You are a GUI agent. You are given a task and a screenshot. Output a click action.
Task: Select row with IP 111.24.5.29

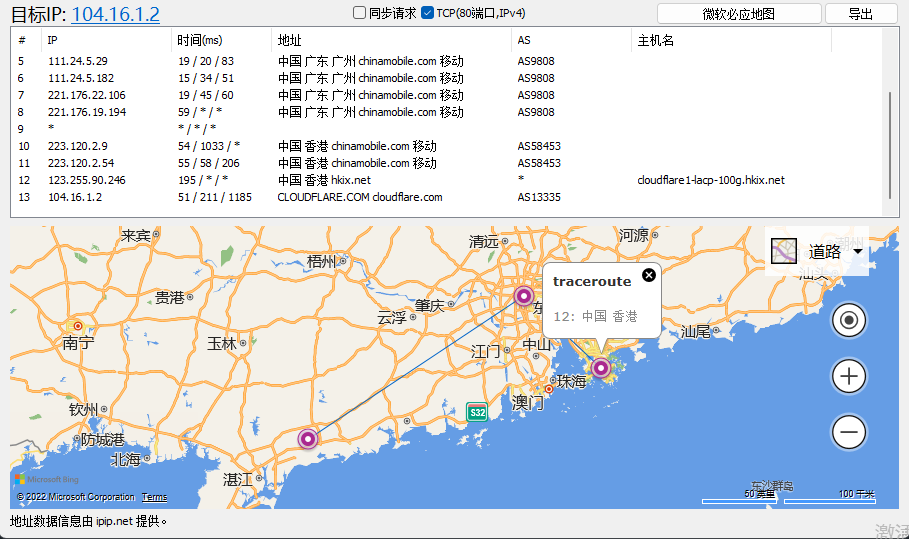point(446,61)
